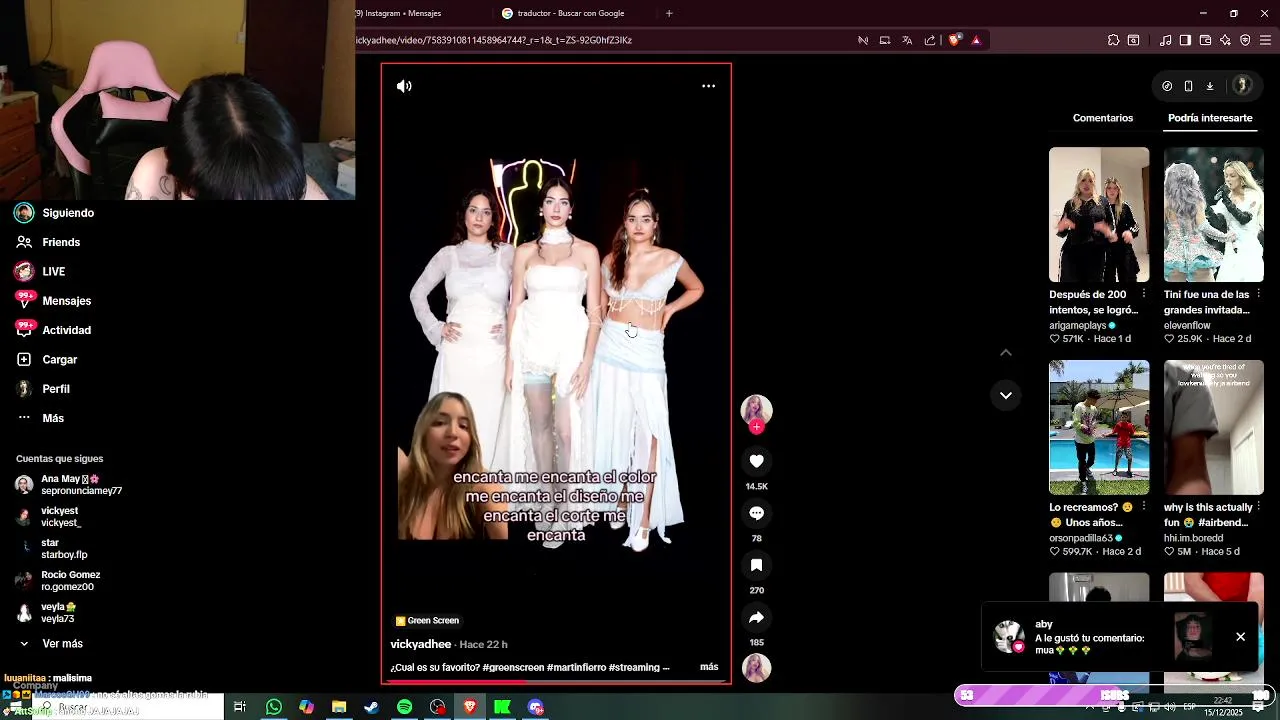Viewport: 1280px width, 720px height.
Task: Open the coin icon in TikTok top bar
Action: [1167, 86]
